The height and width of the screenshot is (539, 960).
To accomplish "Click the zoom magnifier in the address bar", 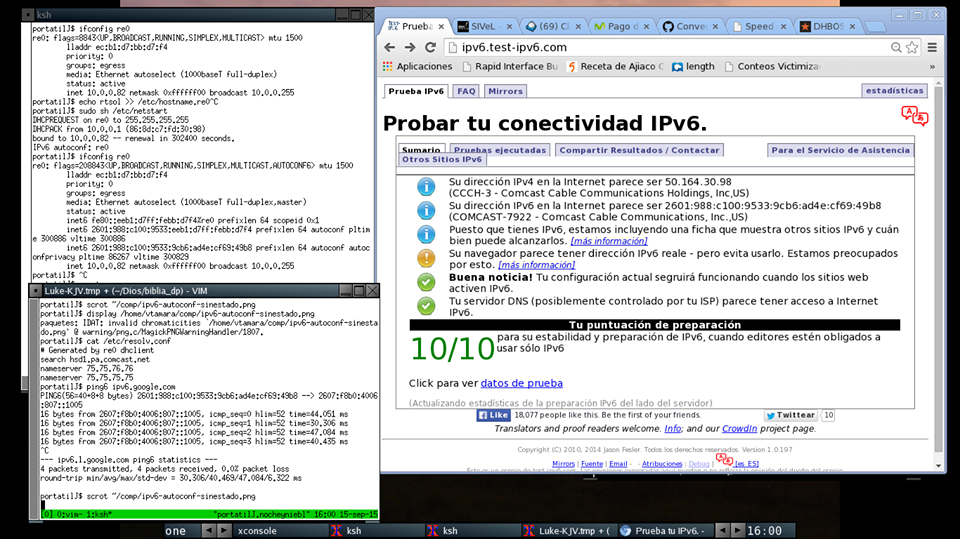I will [x=896, y=47].
